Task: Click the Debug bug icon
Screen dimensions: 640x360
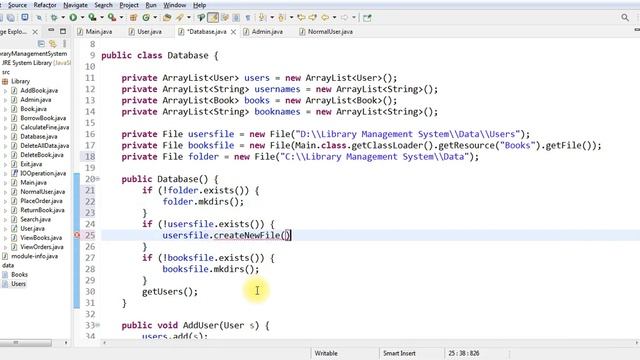Action: (54, 18)
